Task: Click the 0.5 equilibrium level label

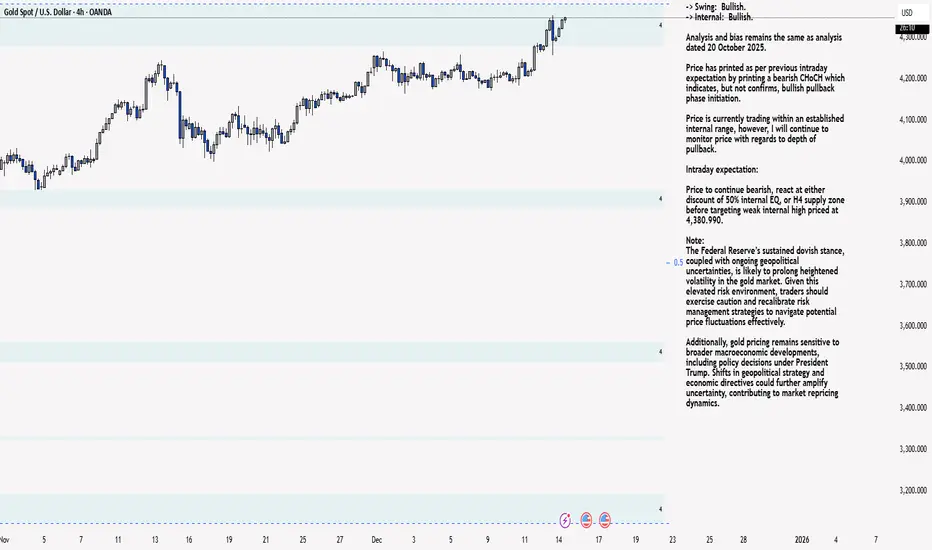Action: coord(678,262)
